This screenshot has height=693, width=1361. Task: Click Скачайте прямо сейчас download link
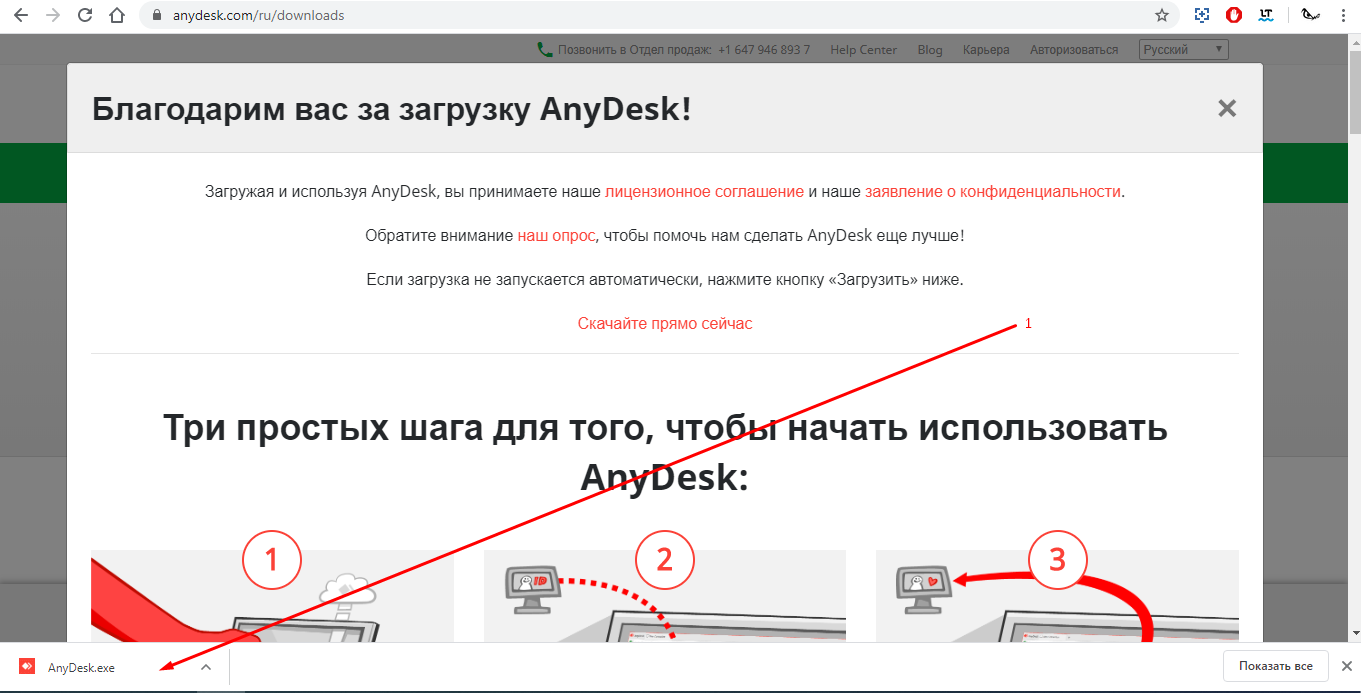pos(665,323)
